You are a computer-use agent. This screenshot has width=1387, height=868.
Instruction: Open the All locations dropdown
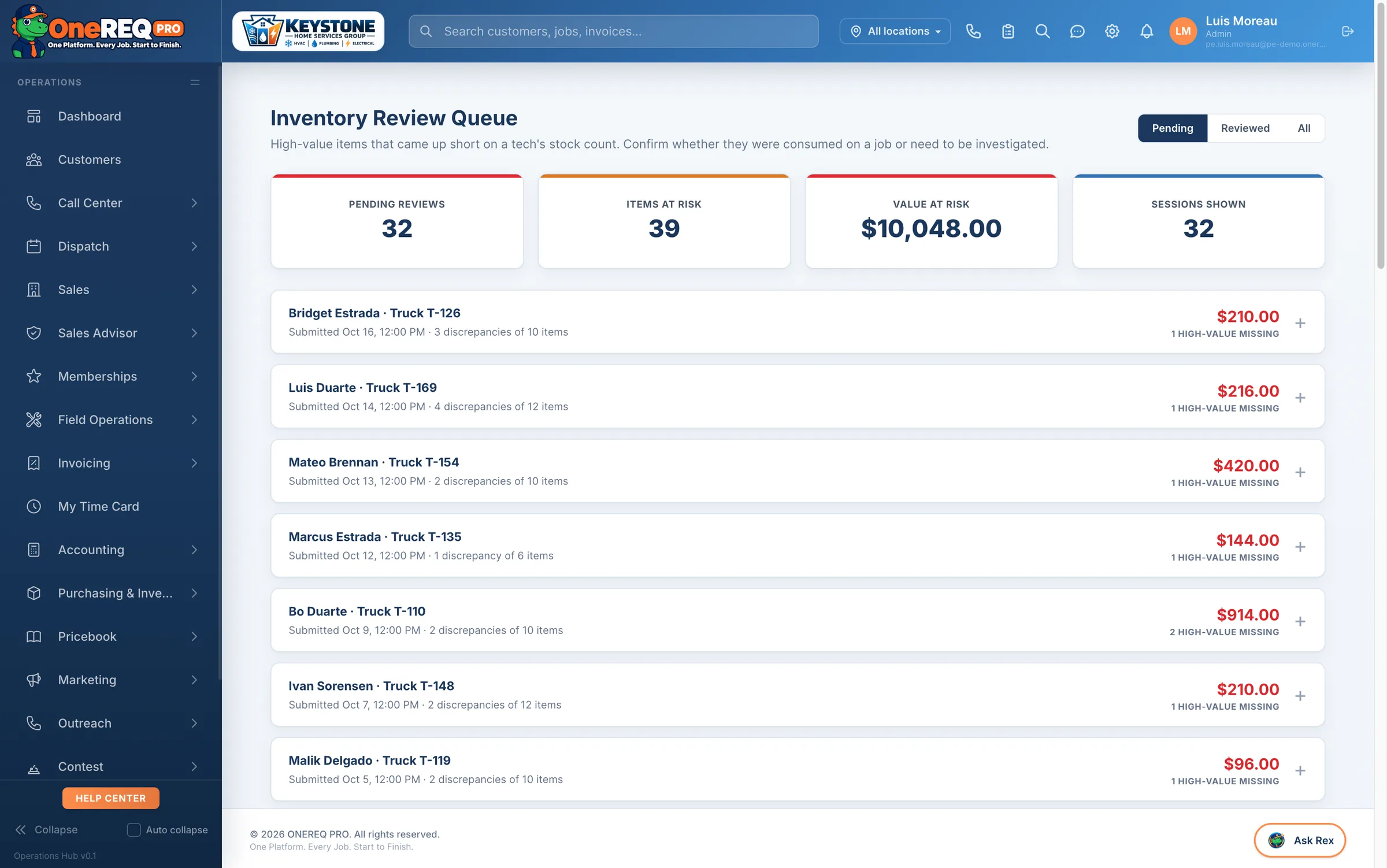pyautogui.click(x=895, y=31)
